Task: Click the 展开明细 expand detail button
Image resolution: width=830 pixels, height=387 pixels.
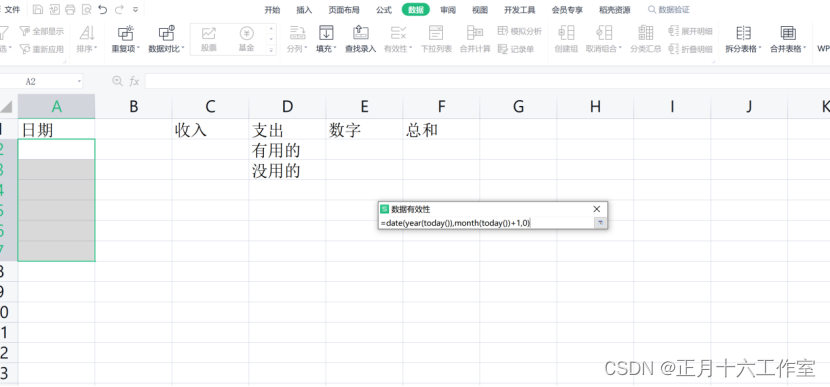Action: coord(690,31)
